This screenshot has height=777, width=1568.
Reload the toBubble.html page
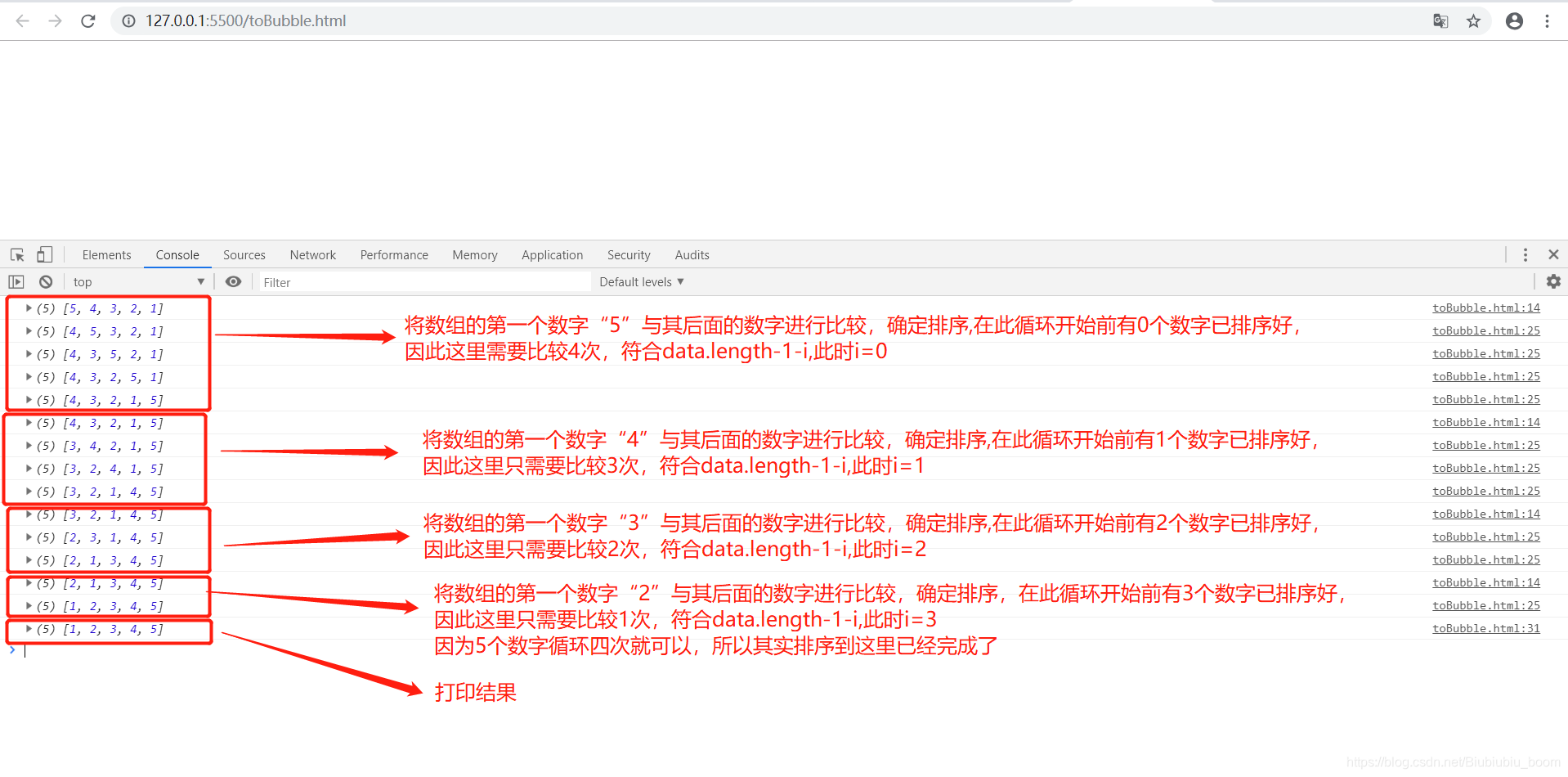pos(88,20)
